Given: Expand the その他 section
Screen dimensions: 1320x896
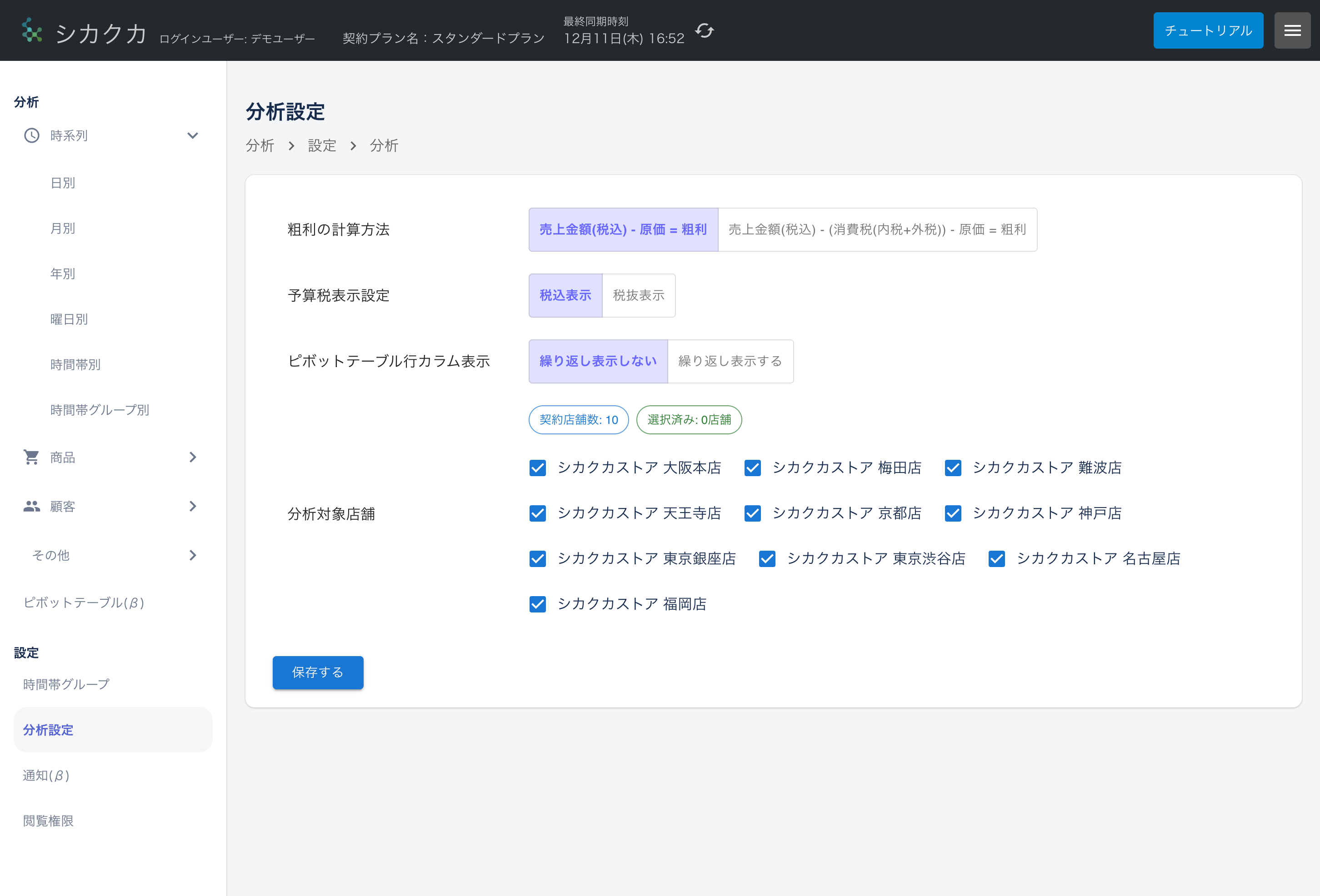Looking at the screenshot, I should tap(191, 555).
